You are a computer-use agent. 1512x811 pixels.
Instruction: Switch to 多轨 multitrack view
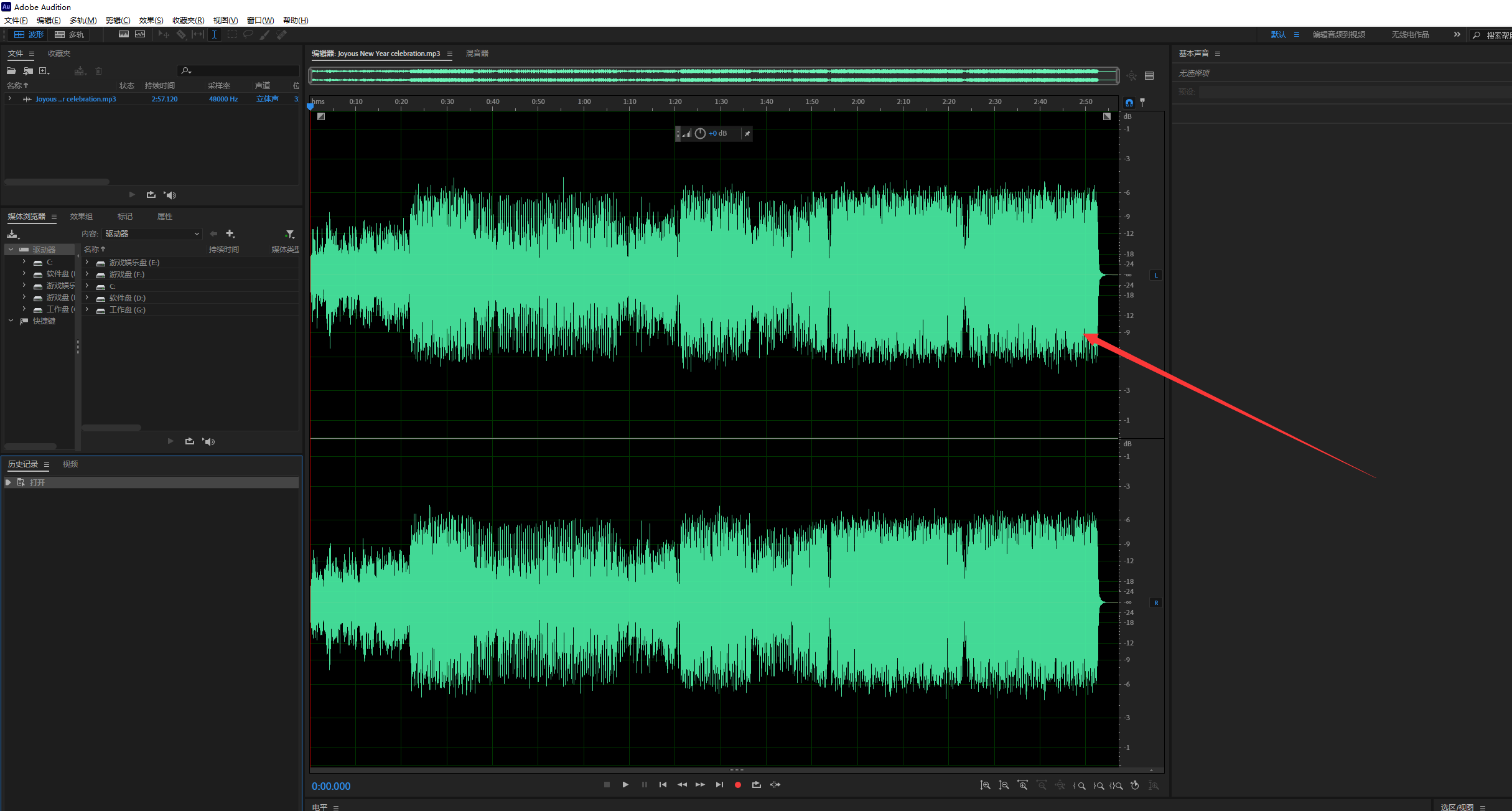[69, 35]
